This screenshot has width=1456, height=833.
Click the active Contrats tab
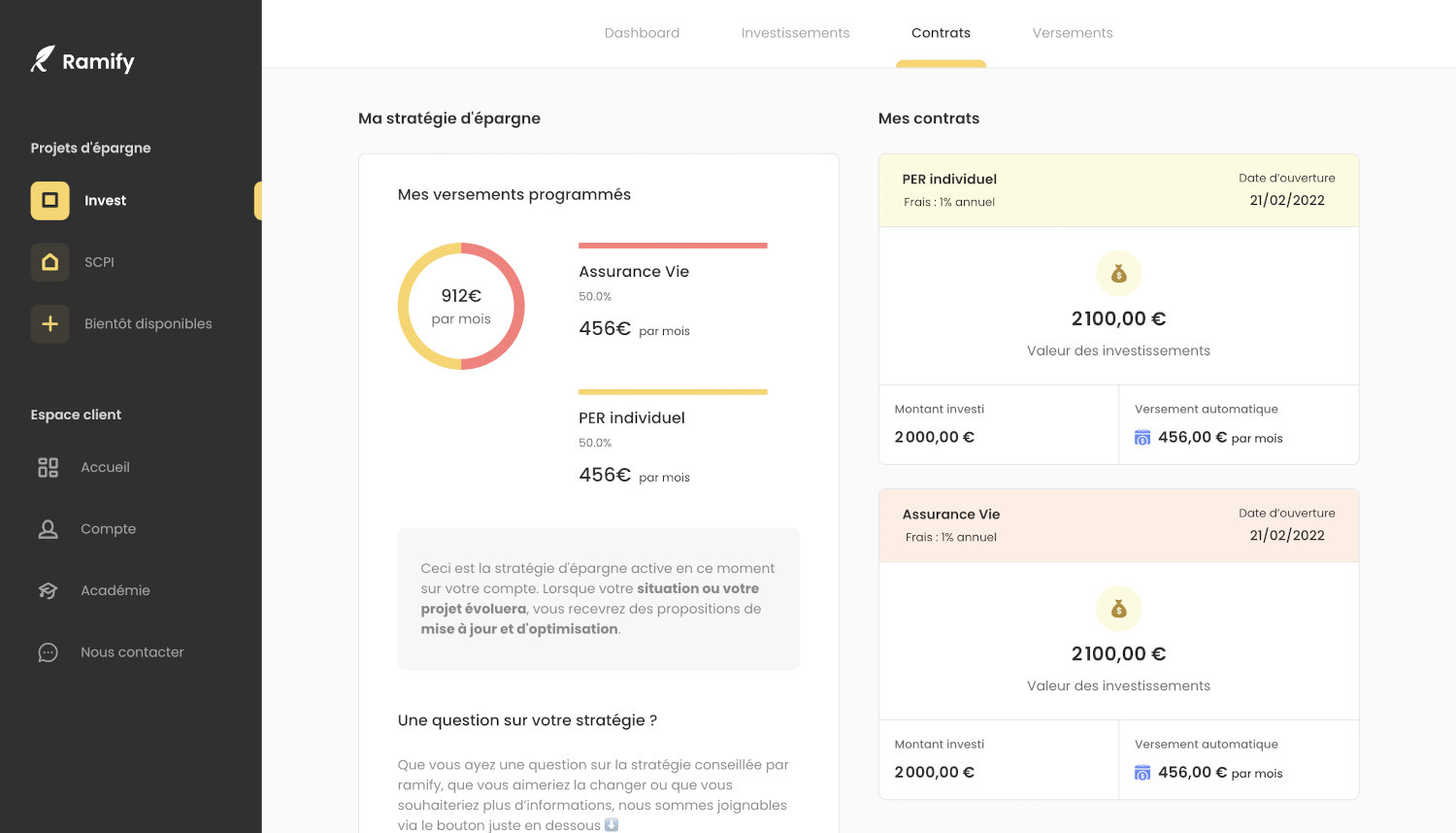(x=940, y=32)
